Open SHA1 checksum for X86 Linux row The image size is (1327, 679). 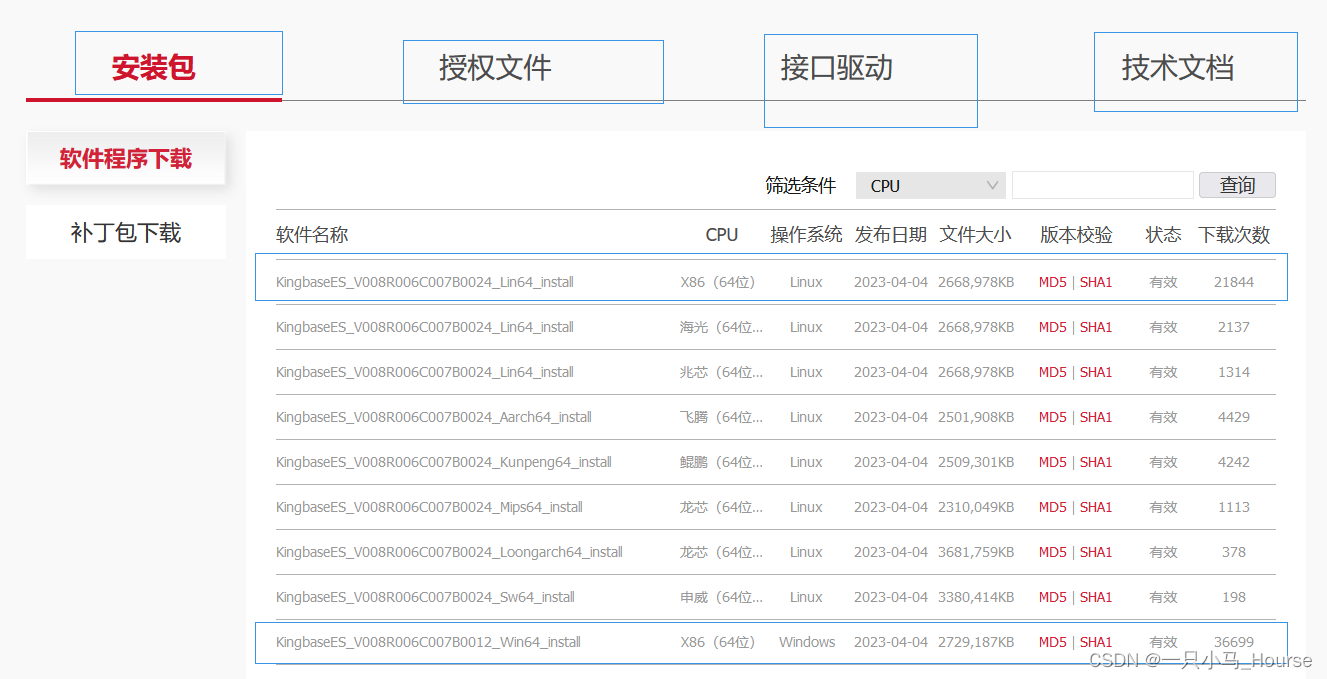(x=1096, y=282)
